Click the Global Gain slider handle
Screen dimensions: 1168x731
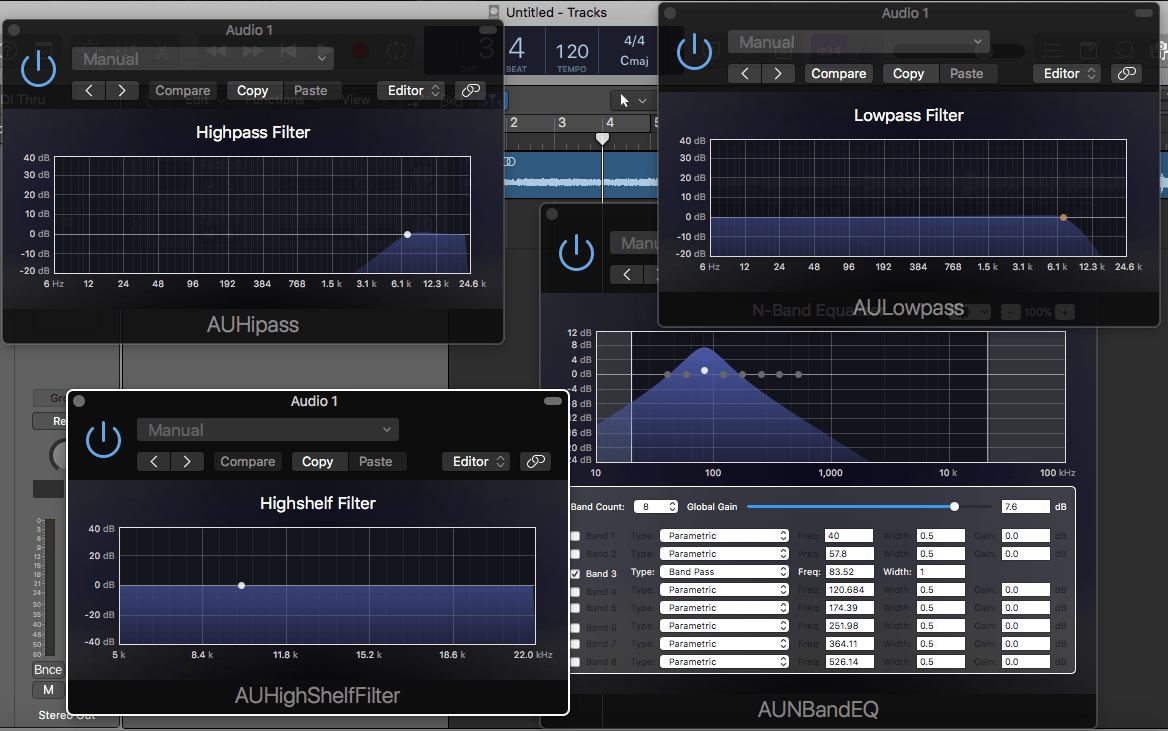[x=955, y=507]
